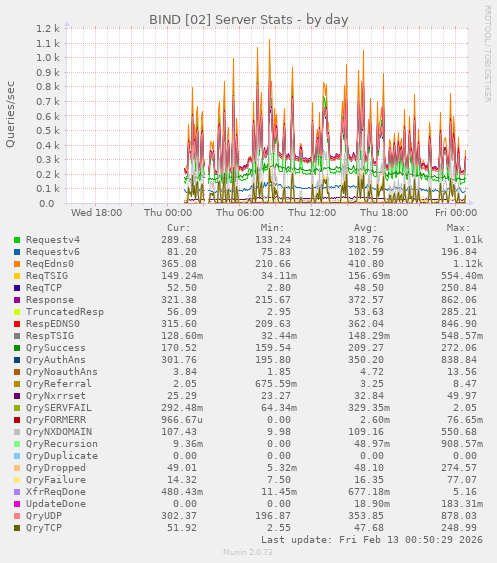Viewport: 497px width, 563px height.
Task: Click the dark green QrySuccess legend swatch
Action: click(x=17, y=348)
